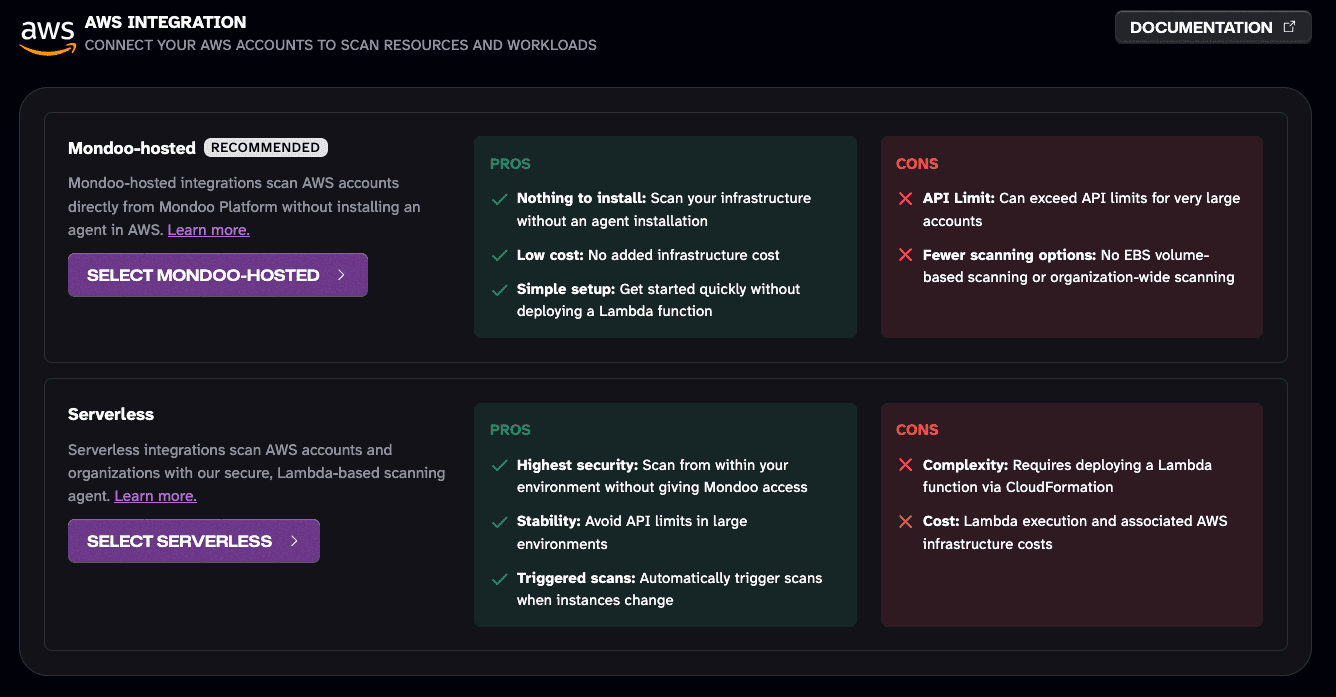
Task: Click checkmark beside Stability
Action: pos(499,522)
